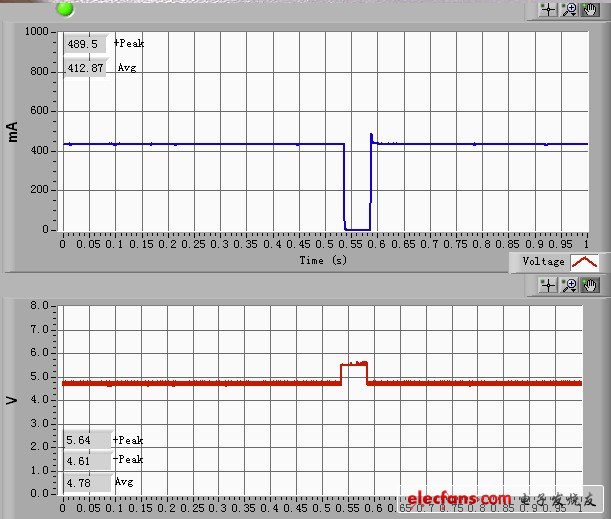Click the green status LED indicator
Viewport: 611px width, 519px height.
[66, 9]
